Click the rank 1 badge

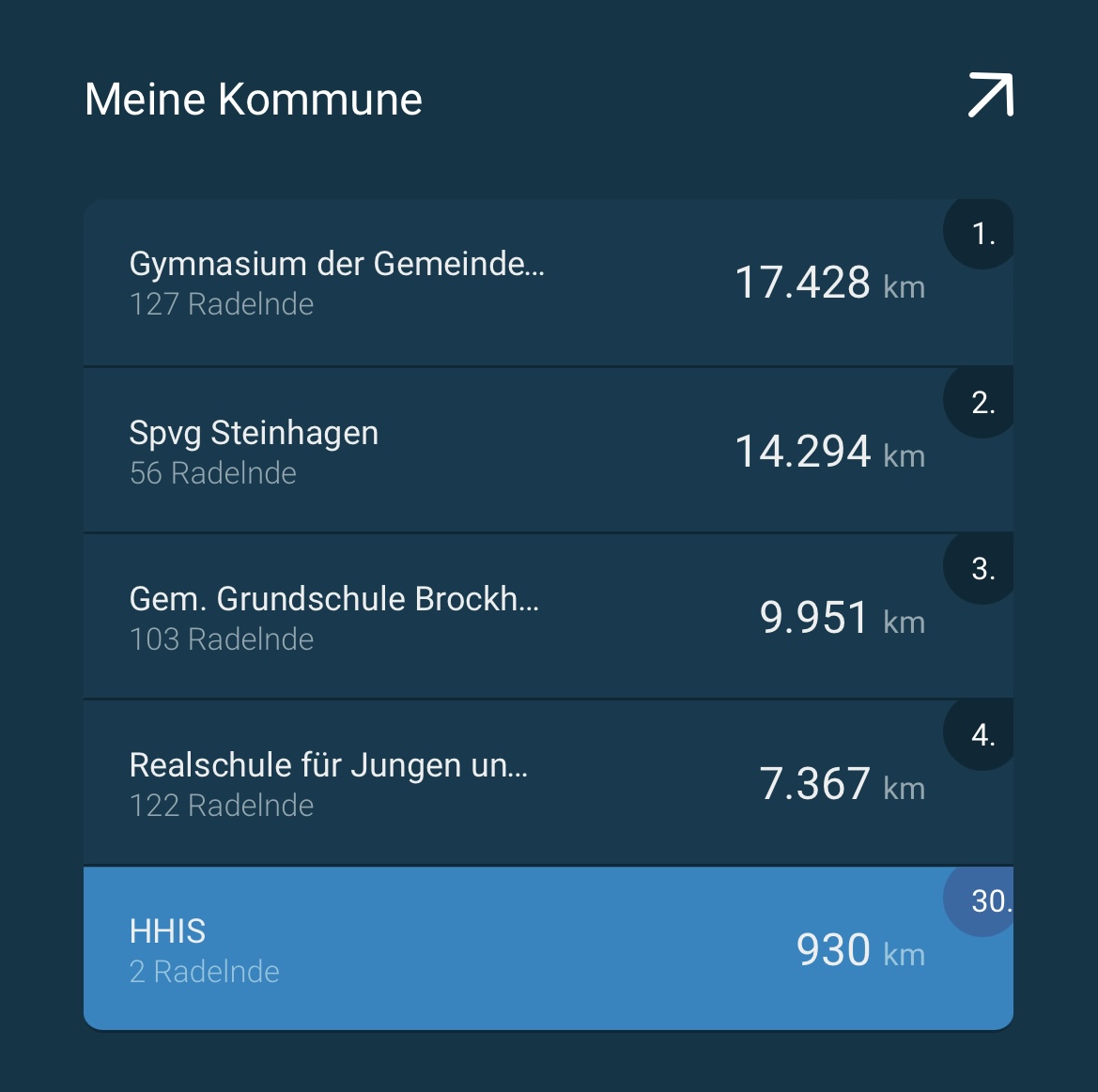tap(982, 234)
